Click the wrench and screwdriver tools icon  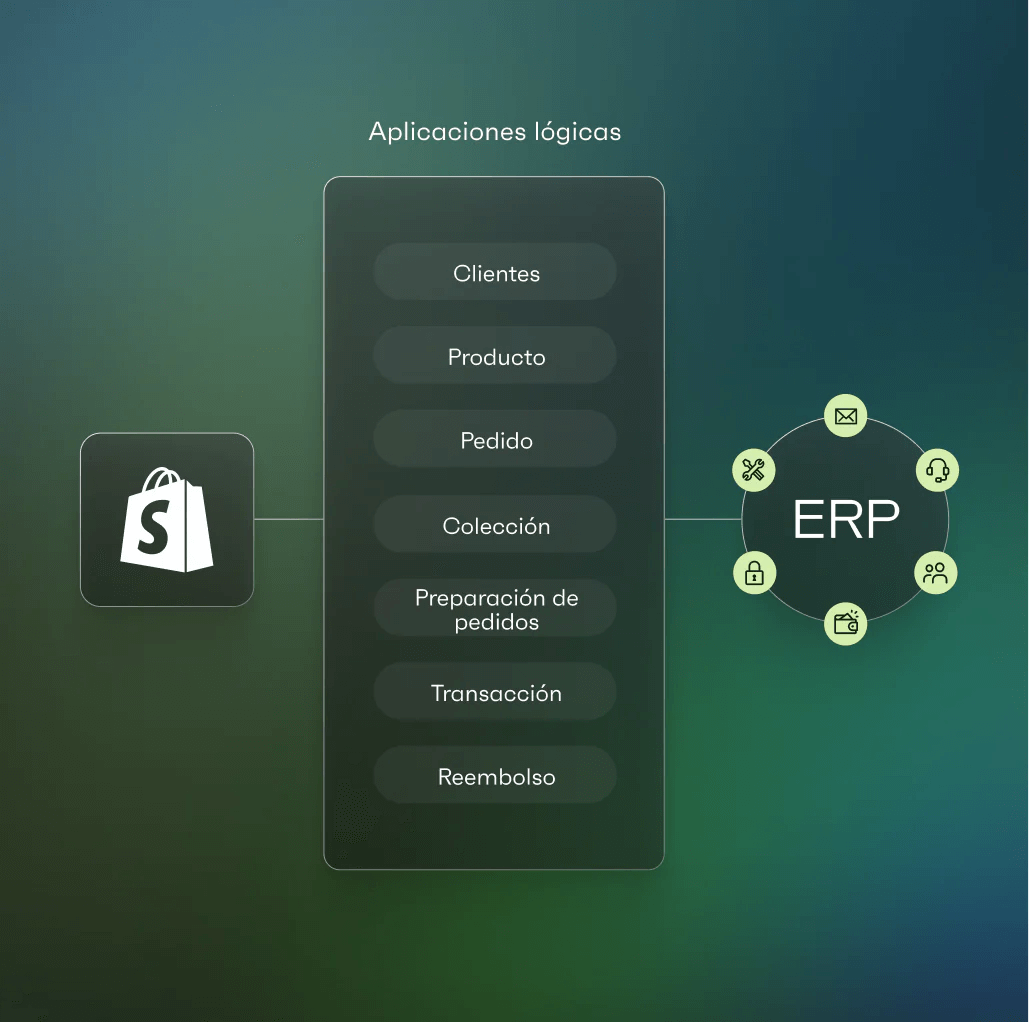[754, 470]
